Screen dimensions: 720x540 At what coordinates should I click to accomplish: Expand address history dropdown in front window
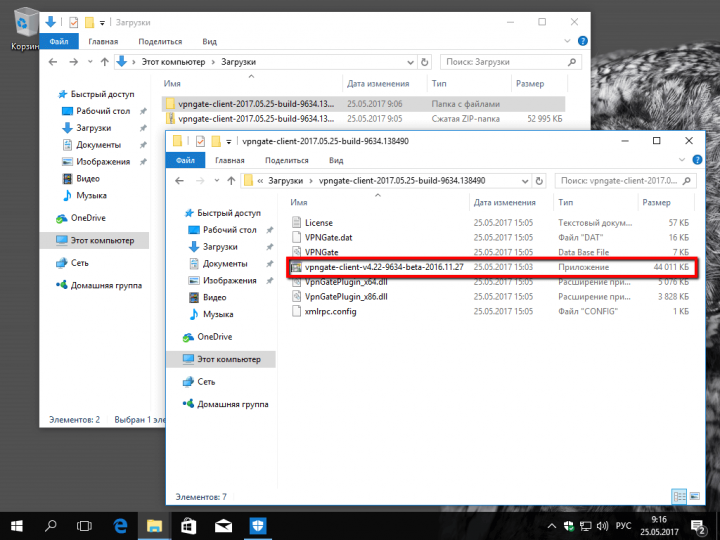click(525, 181)
